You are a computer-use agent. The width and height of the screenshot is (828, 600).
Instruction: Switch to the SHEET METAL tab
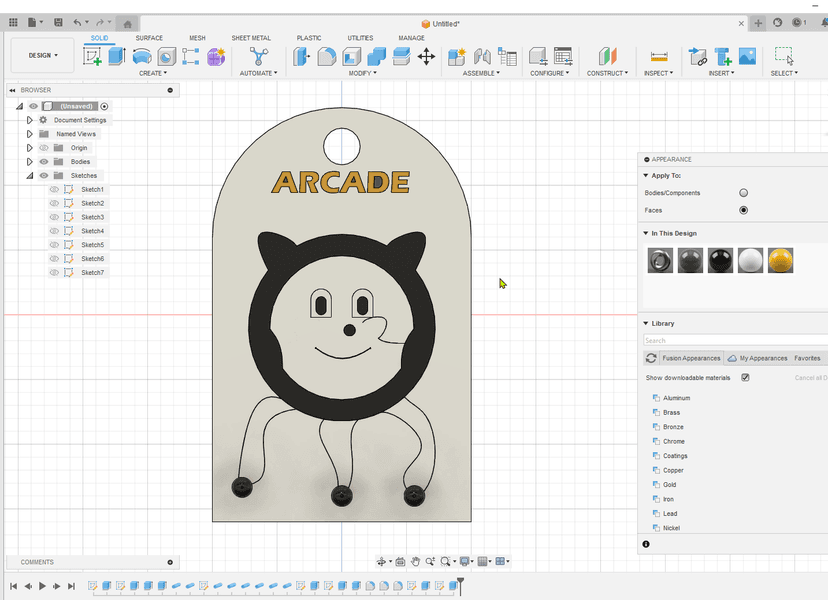(251, 38)
